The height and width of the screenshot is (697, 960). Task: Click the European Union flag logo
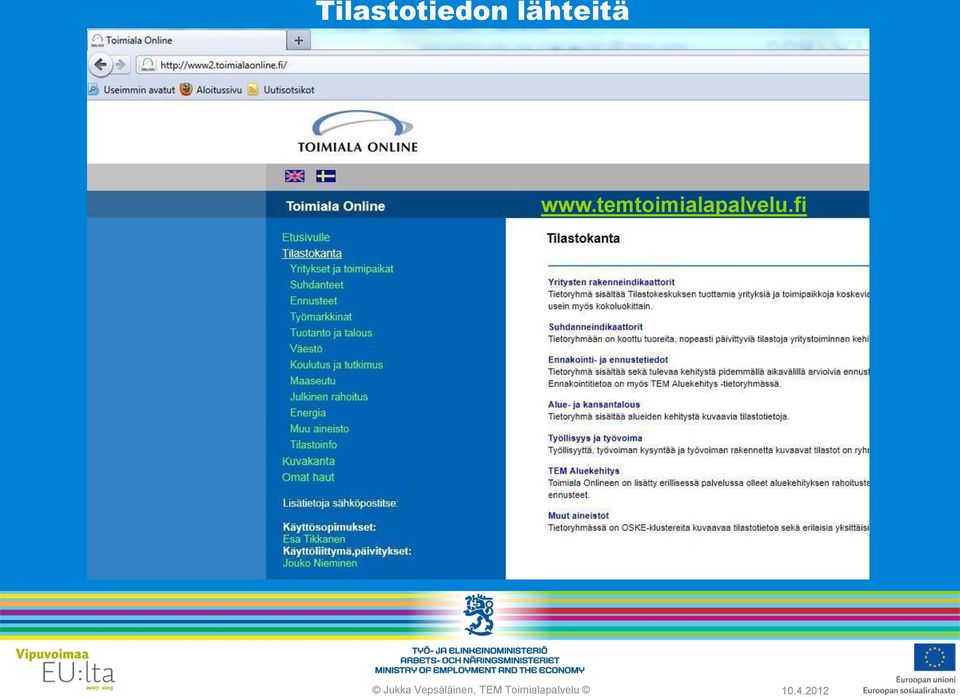tap(934, 657)
